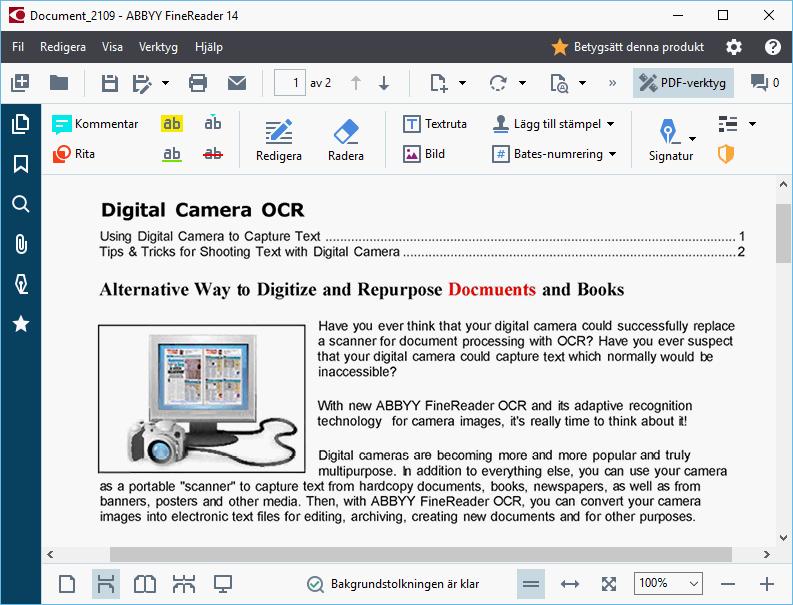Screen dimensions: 793x605
Task: Print the document
Action: pyautogui.click(x=198, y=83)
